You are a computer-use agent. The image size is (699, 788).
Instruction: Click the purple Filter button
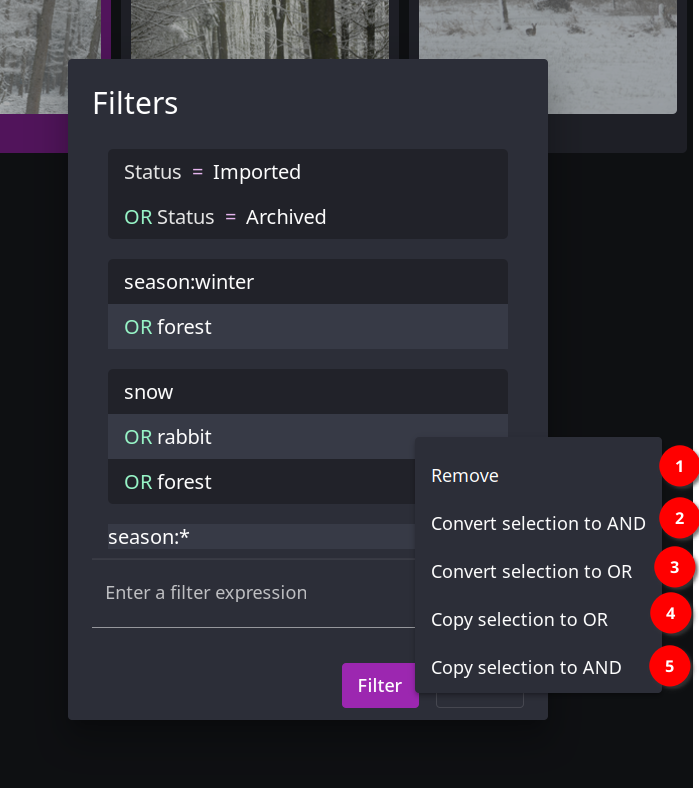(380, 685)
